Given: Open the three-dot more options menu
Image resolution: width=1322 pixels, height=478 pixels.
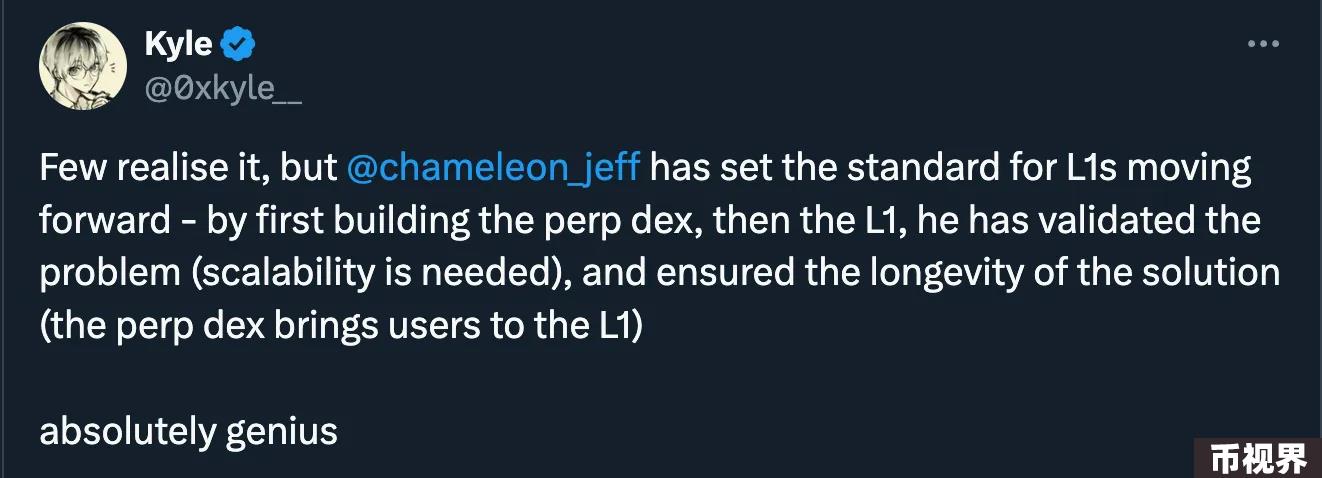Looking at the screenshot, I should (1262, 47).
